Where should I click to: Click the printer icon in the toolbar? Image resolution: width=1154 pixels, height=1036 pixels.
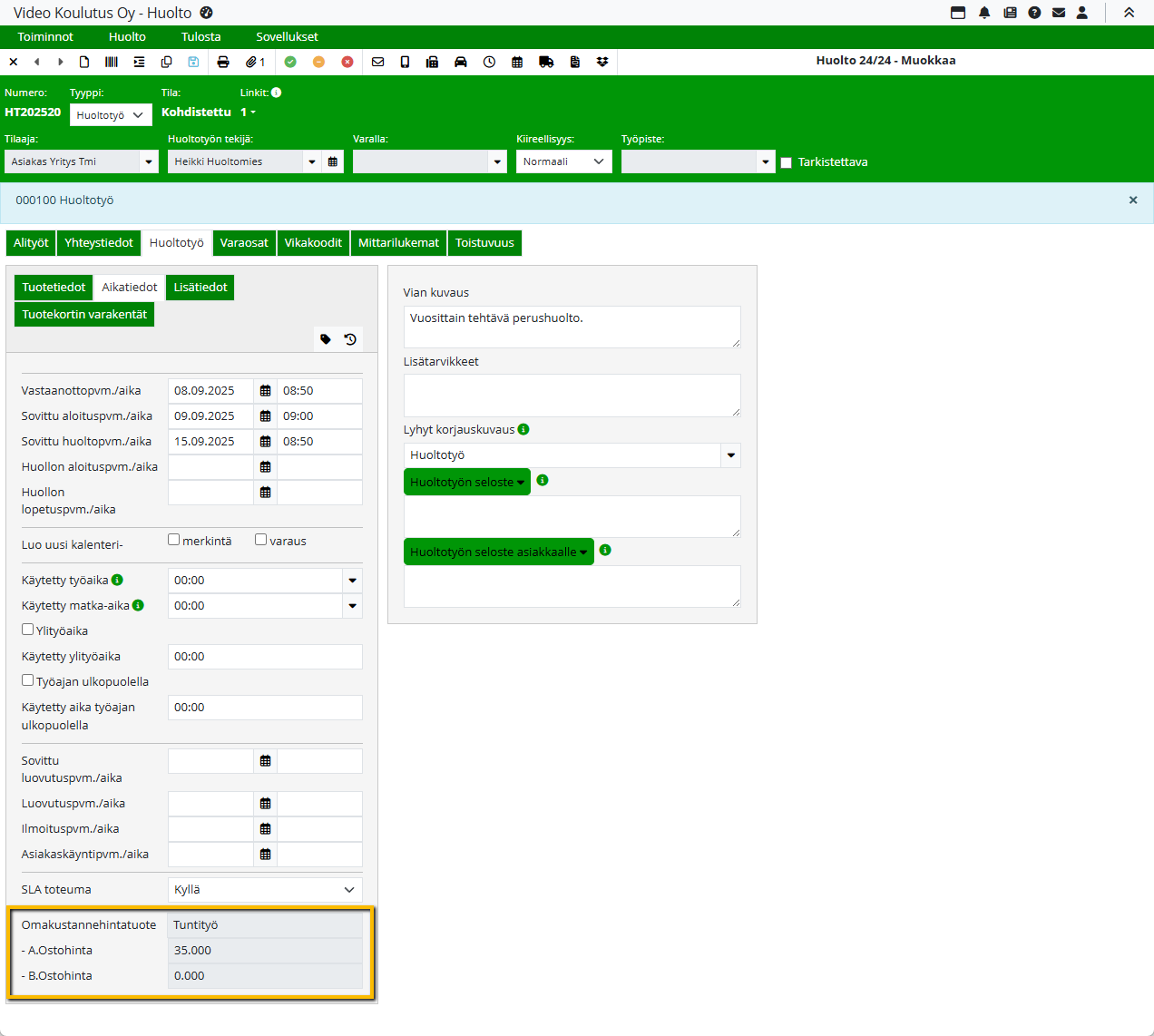click(x=223, y=62)
